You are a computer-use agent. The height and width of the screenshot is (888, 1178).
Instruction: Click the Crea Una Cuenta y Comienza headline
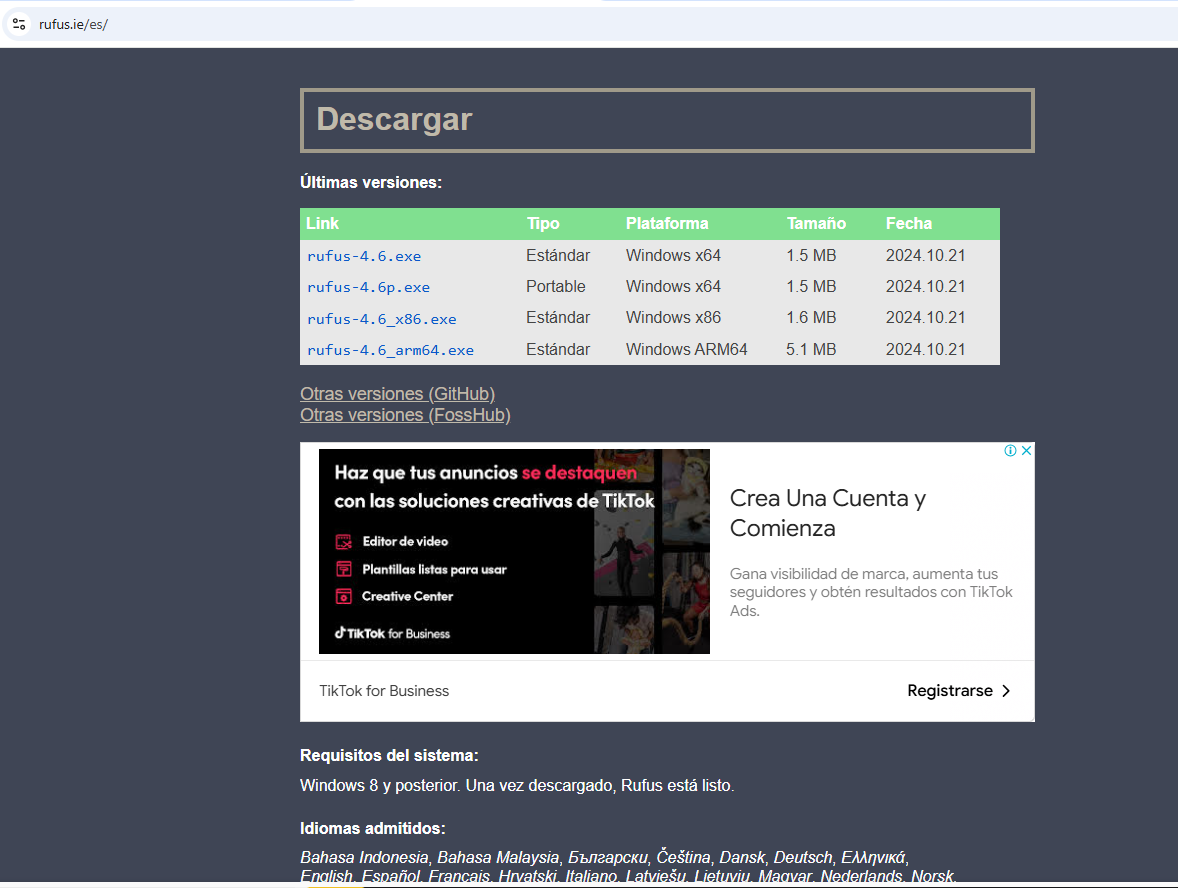coord(828,513)
